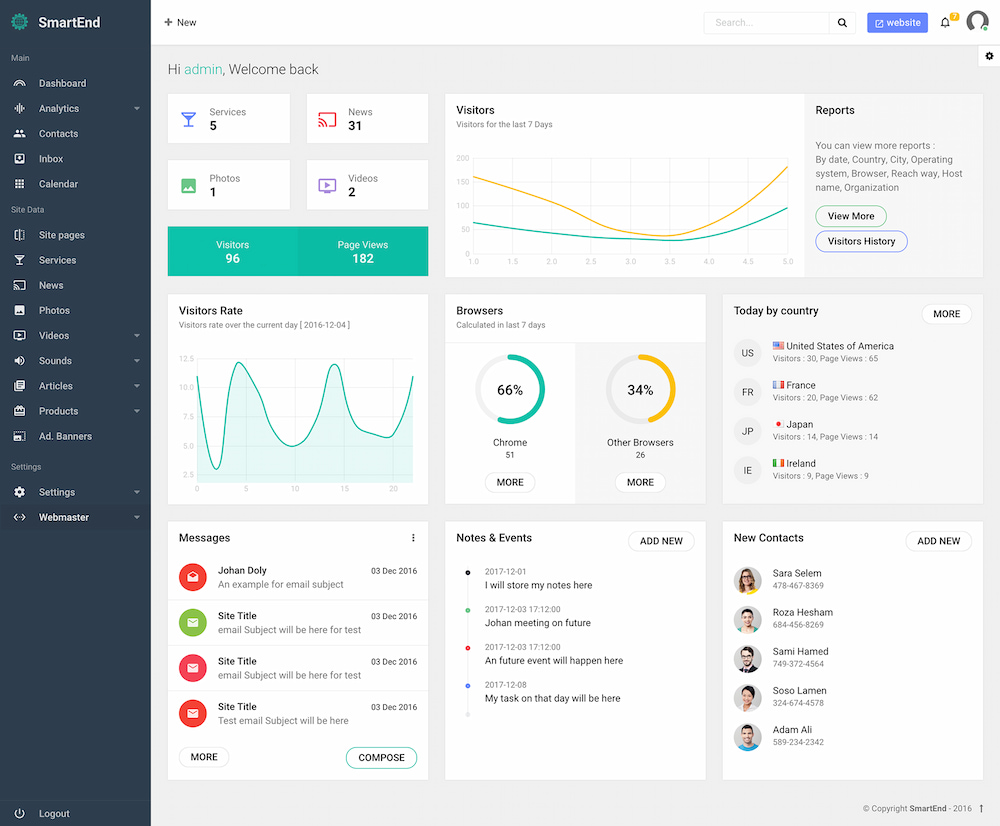Viewport: 1000px width, 826px height.
Task: Click the Logout power icon
Action: (20, 813)
